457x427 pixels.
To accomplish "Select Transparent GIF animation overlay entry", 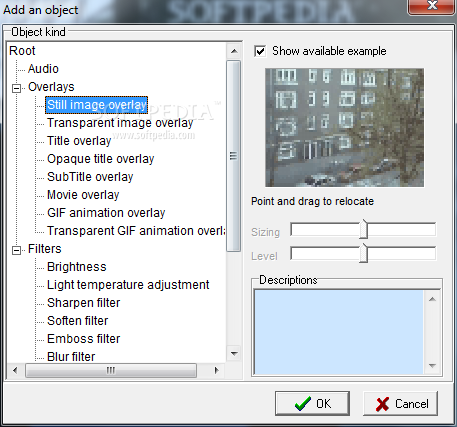I will pos(136,231).
